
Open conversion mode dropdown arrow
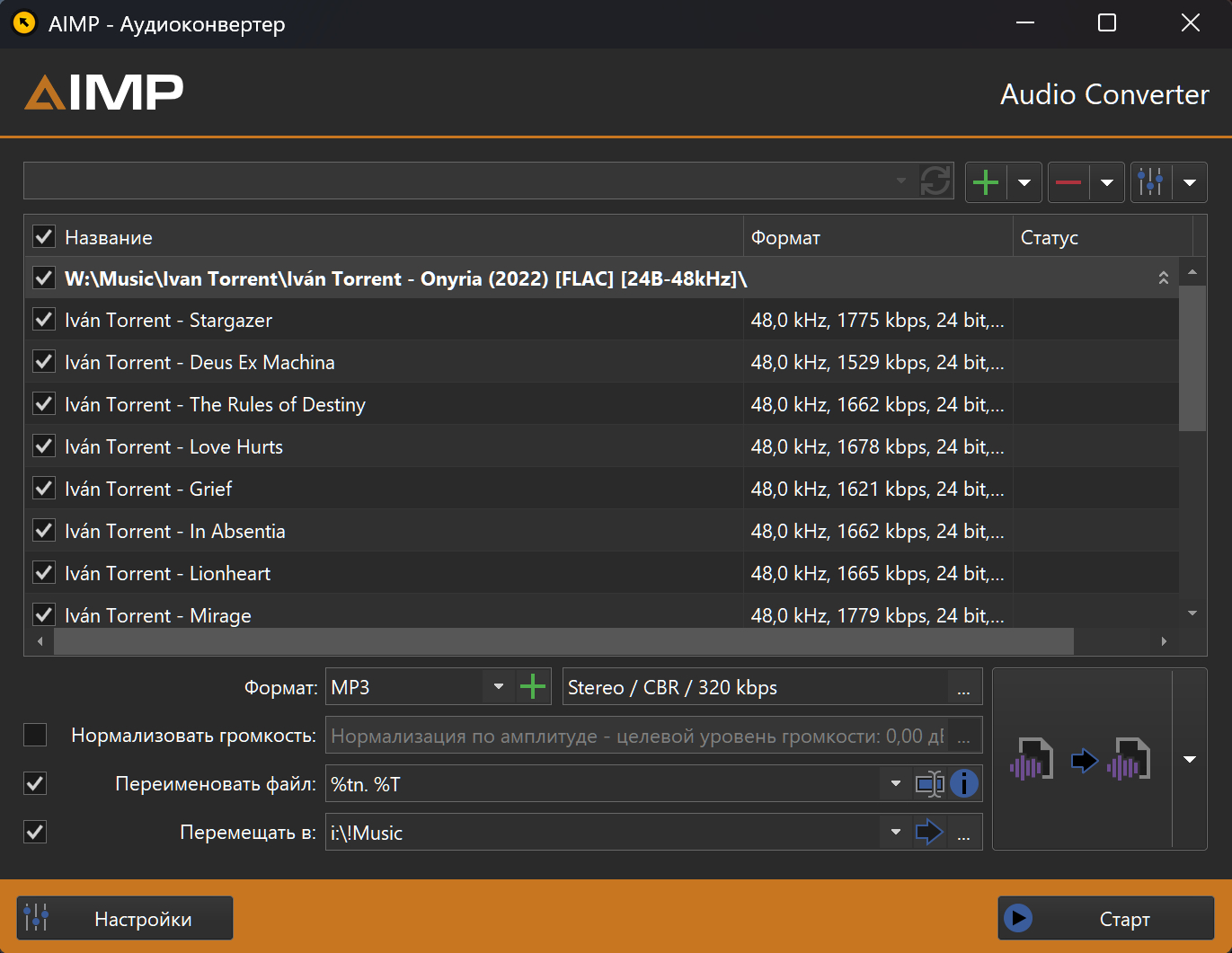click(x=1190, y=760)
